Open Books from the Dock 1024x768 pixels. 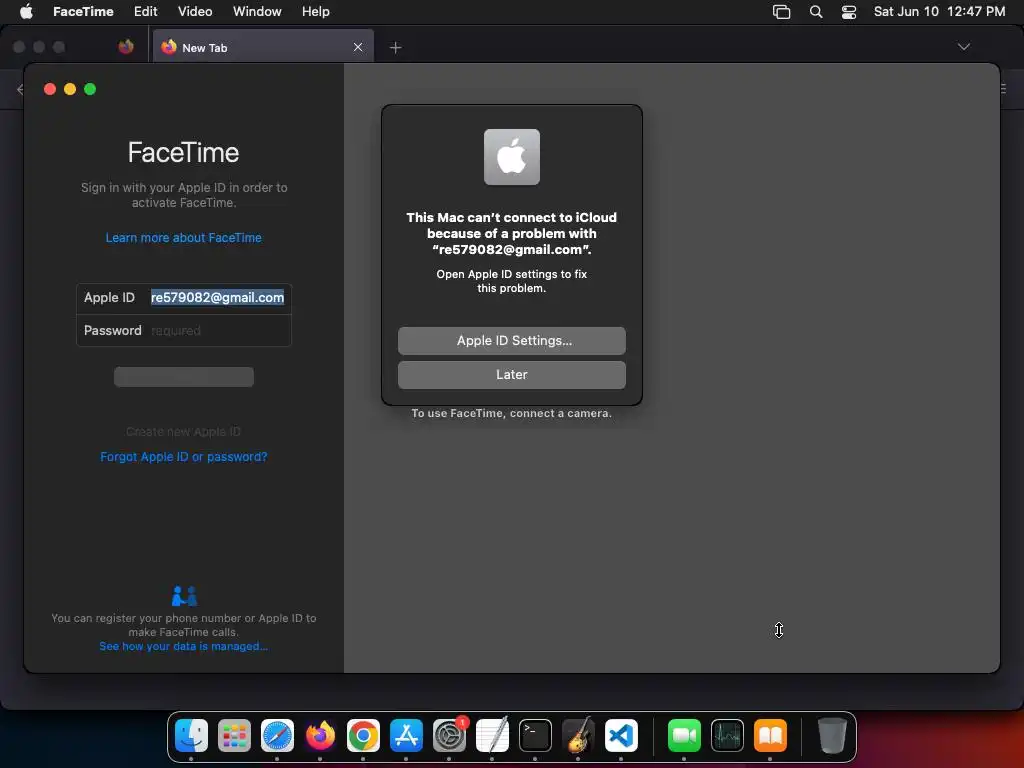(770, 736)
